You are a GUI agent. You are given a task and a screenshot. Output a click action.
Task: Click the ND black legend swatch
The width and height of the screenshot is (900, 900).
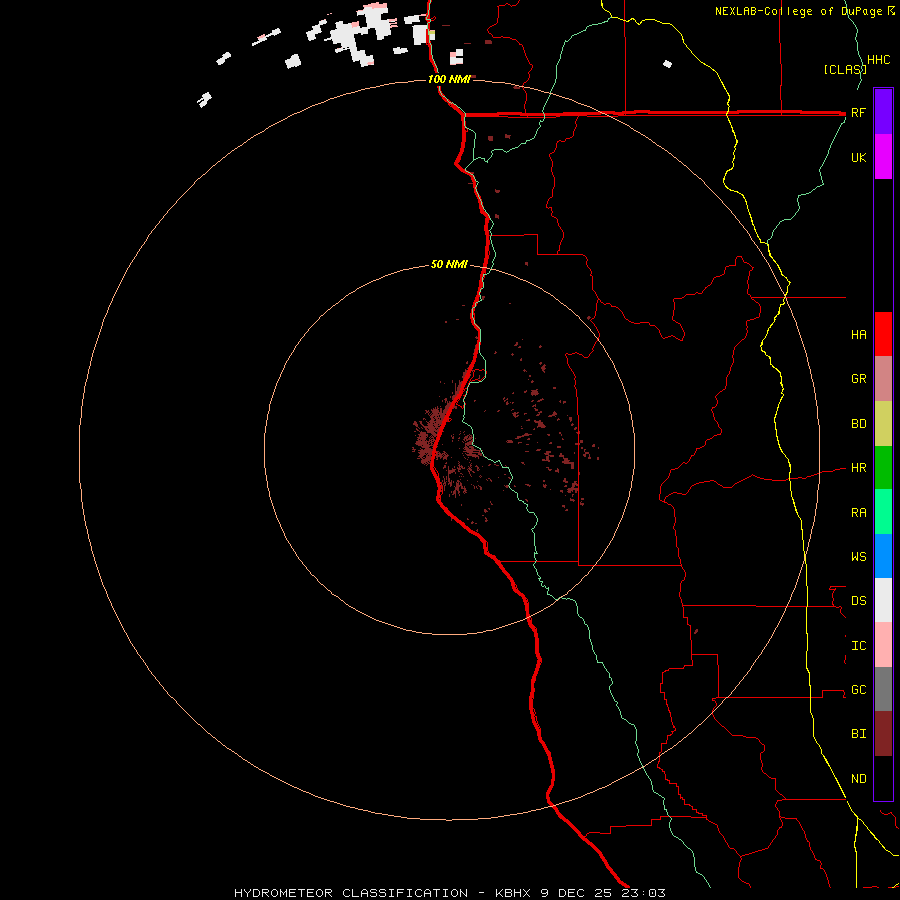[x=883, y=778]
